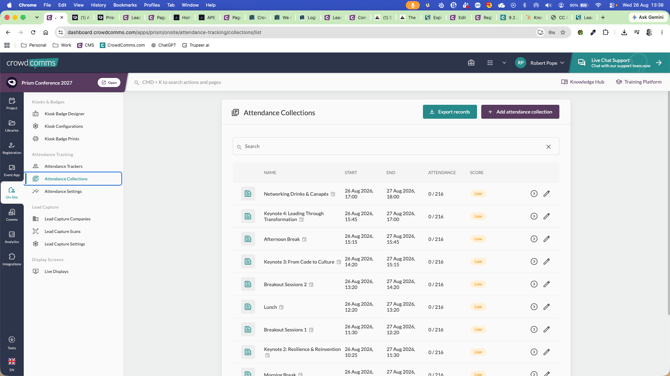Open the Project section in left rail

click(x=12, y=103)
